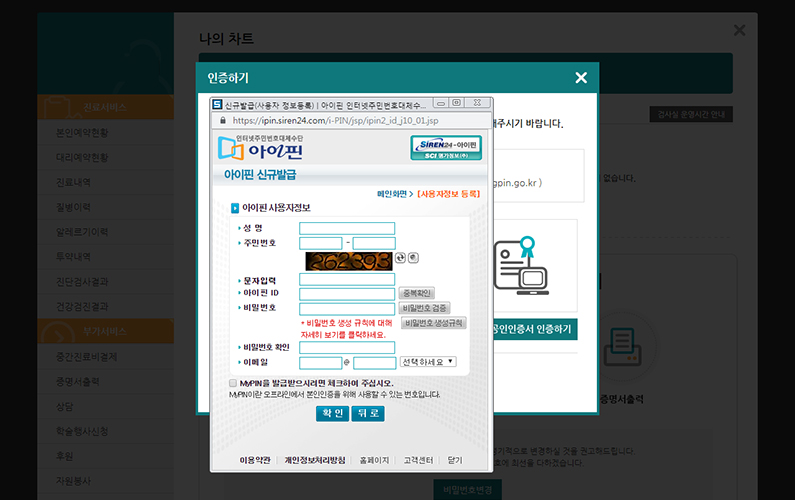Click the 메인화면 breadcrumb link
Image resolution: width=795 pixels, height=500 pixels.
pyautogui.click(x=392, y=194)
